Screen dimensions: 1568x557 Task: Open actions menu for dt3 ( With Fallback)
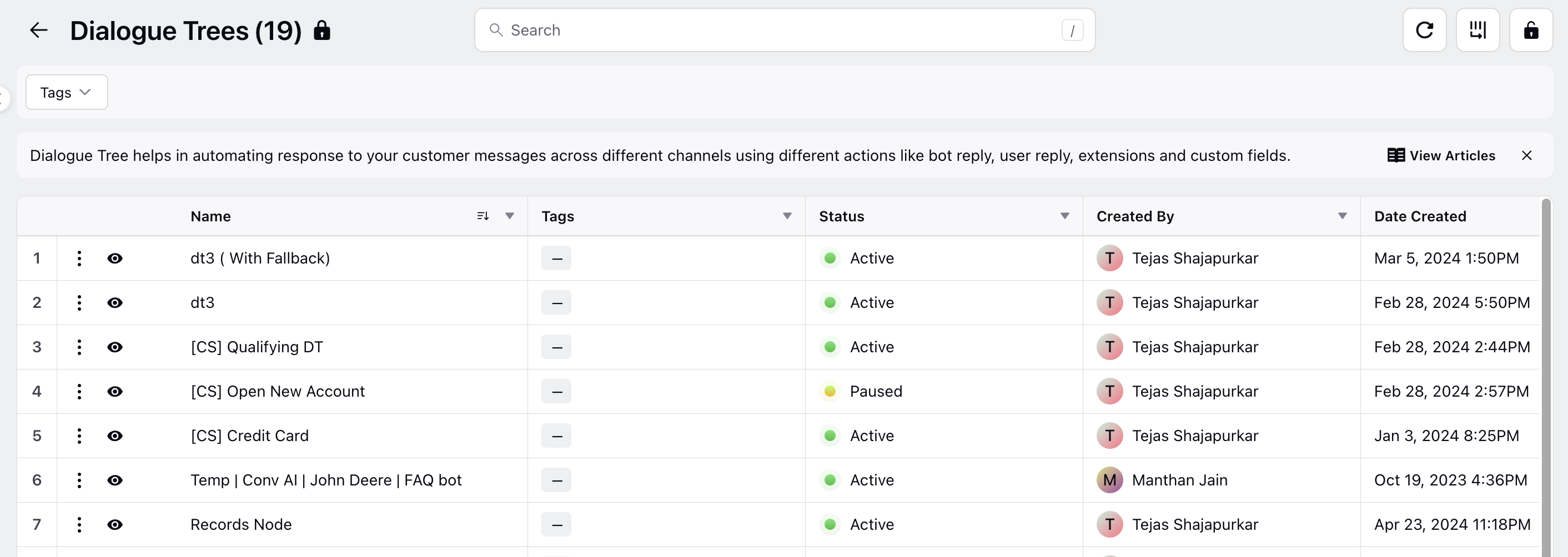click(x=79, y=259)
